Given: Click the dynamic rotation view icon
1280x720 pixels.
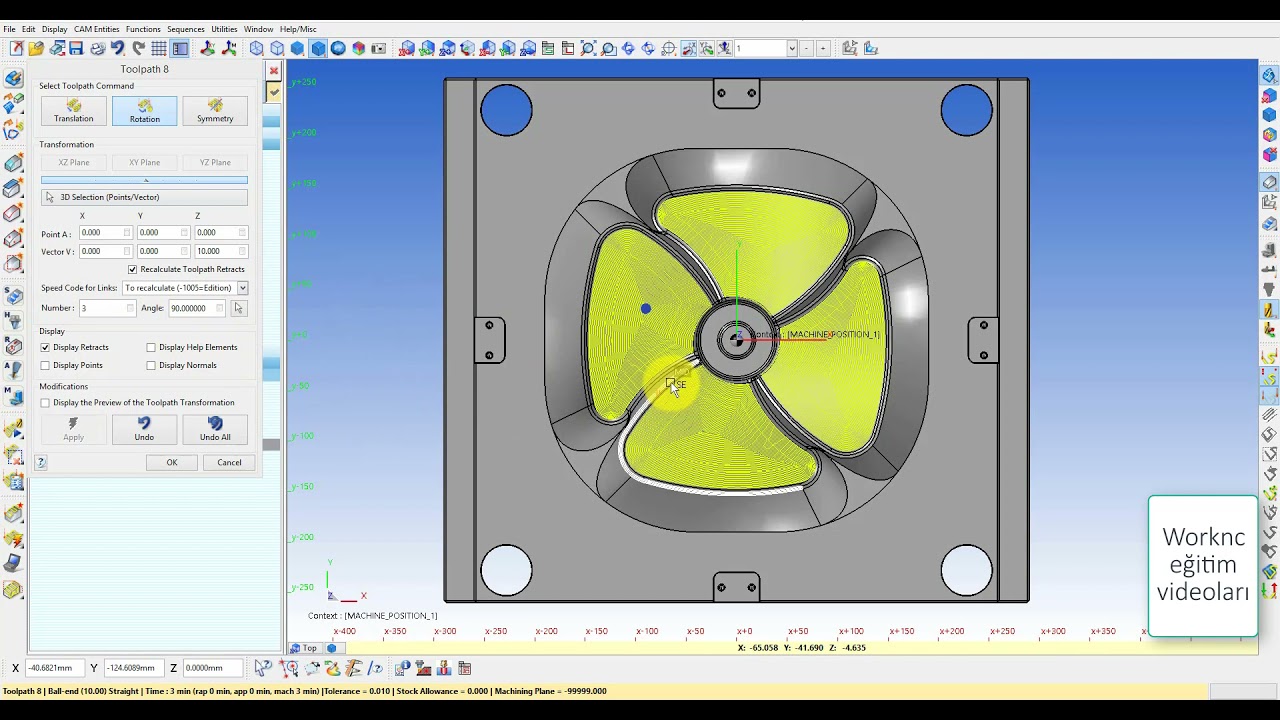Looking at the screenshot, I should tap(628, 48).
